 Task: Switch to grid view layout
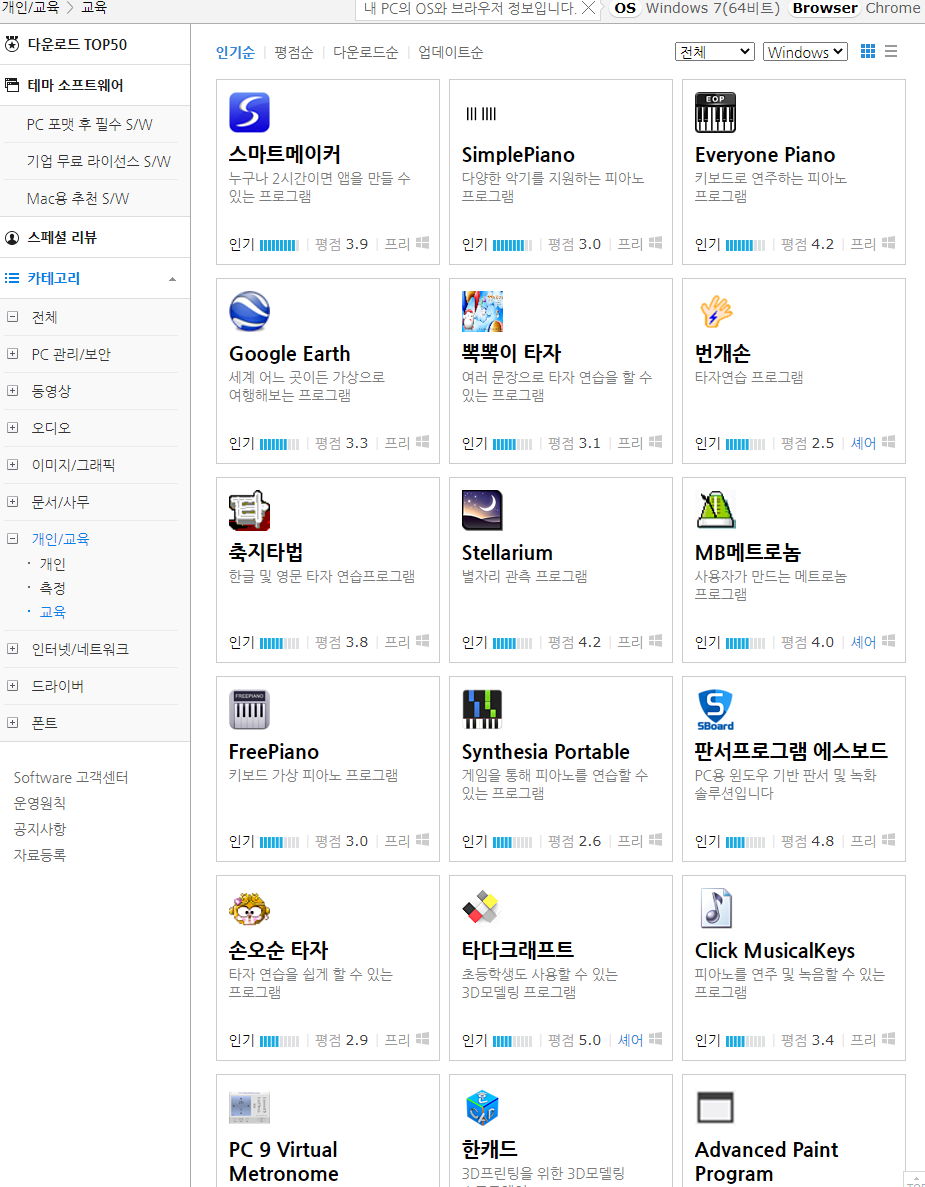pos(868,51)
